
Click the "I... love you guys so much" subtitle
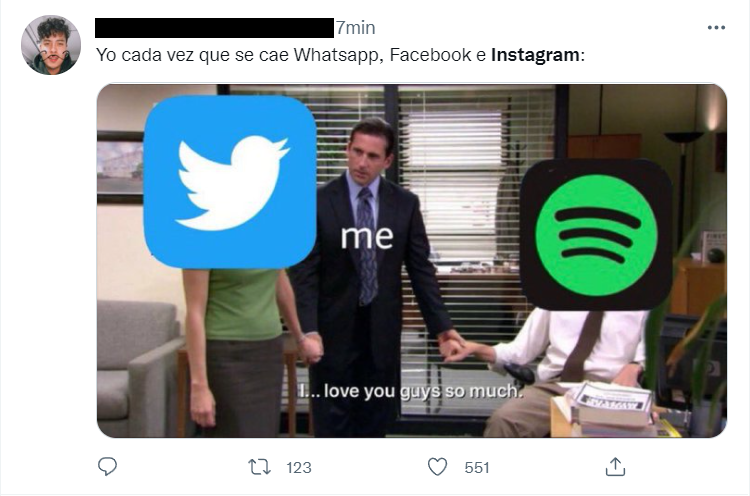tap(410, 391)
